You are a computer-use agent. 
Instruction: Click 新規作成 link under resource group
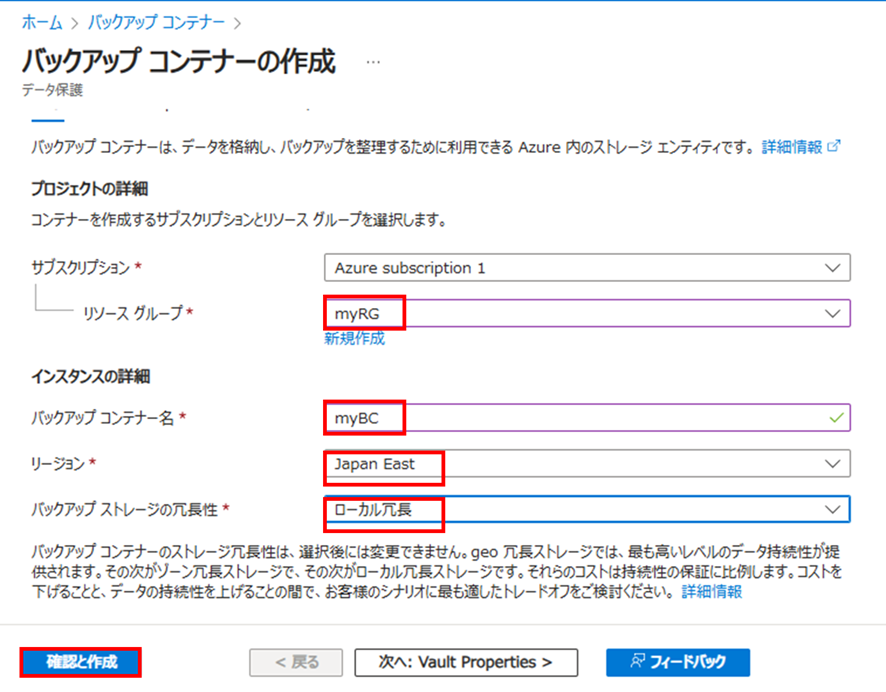tap(354, 338)
